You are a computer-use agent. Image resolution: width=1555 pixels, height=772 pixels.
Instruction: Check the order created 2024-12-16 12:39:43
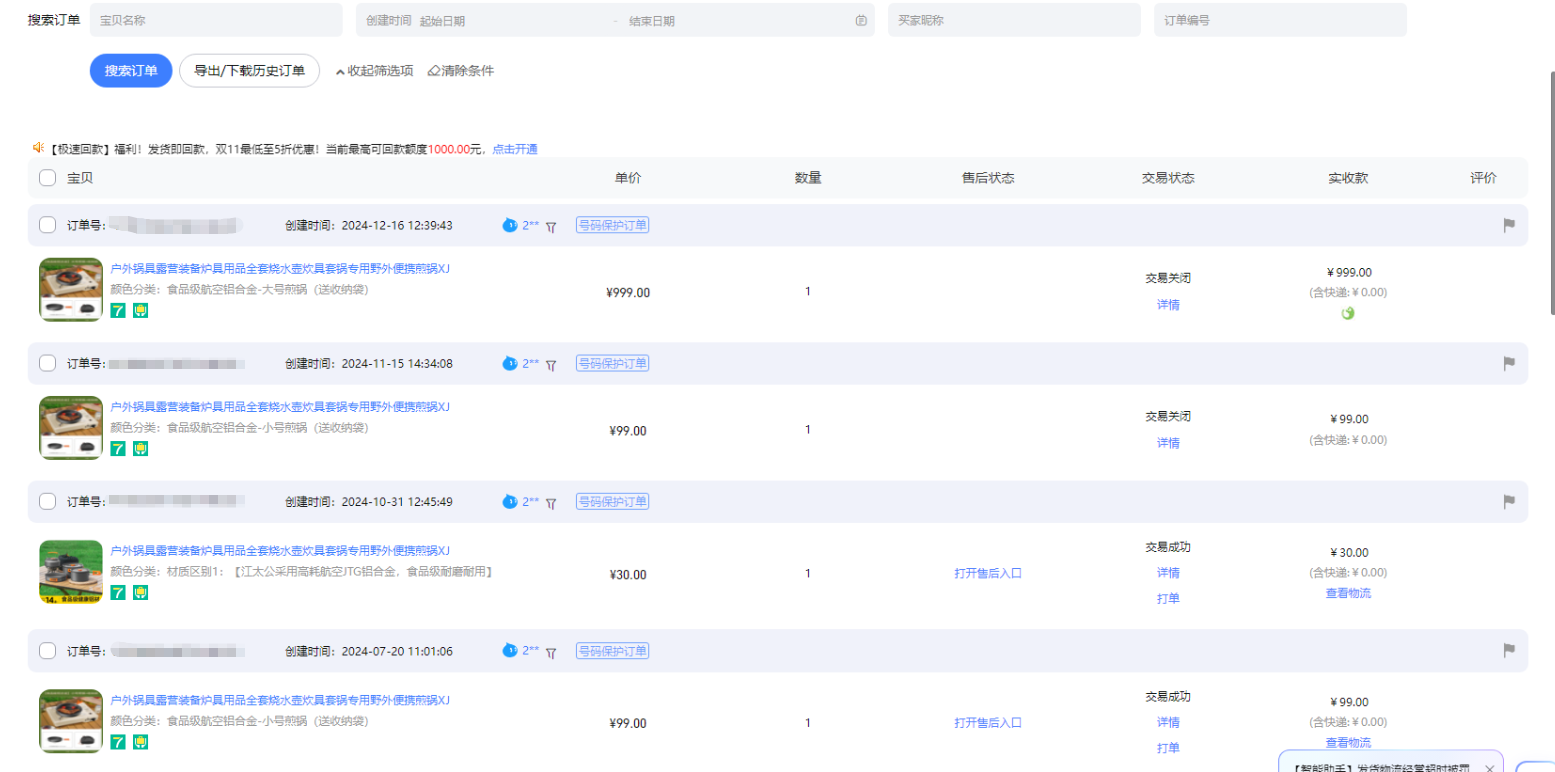[47, 225]
